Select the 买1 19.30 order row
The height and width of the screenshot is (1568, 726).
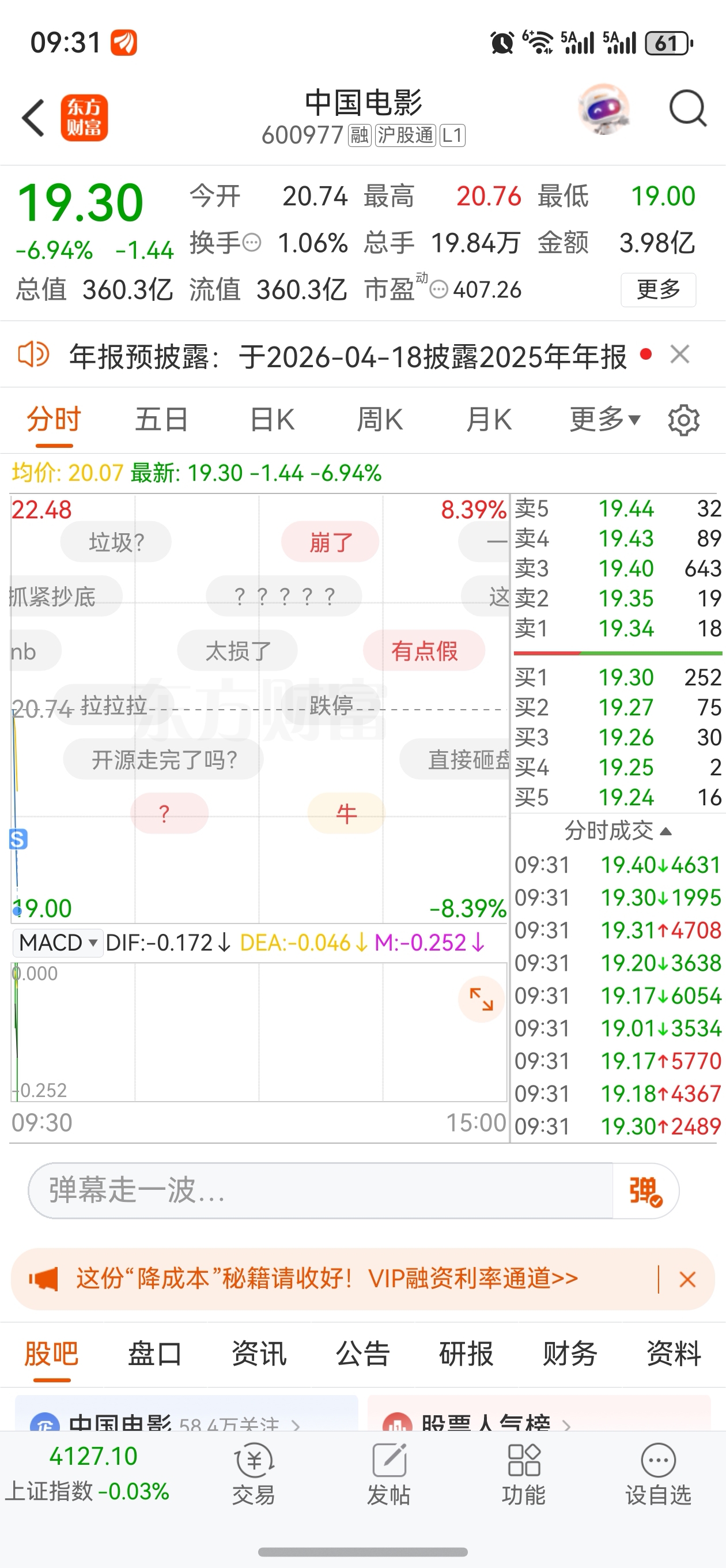pos(618,677)
